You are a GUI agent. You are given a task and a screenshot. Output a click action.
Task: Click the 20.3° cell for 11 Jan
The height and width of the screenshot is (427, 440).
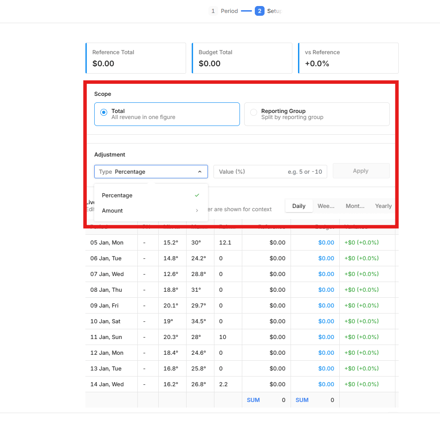click(171, 337)
